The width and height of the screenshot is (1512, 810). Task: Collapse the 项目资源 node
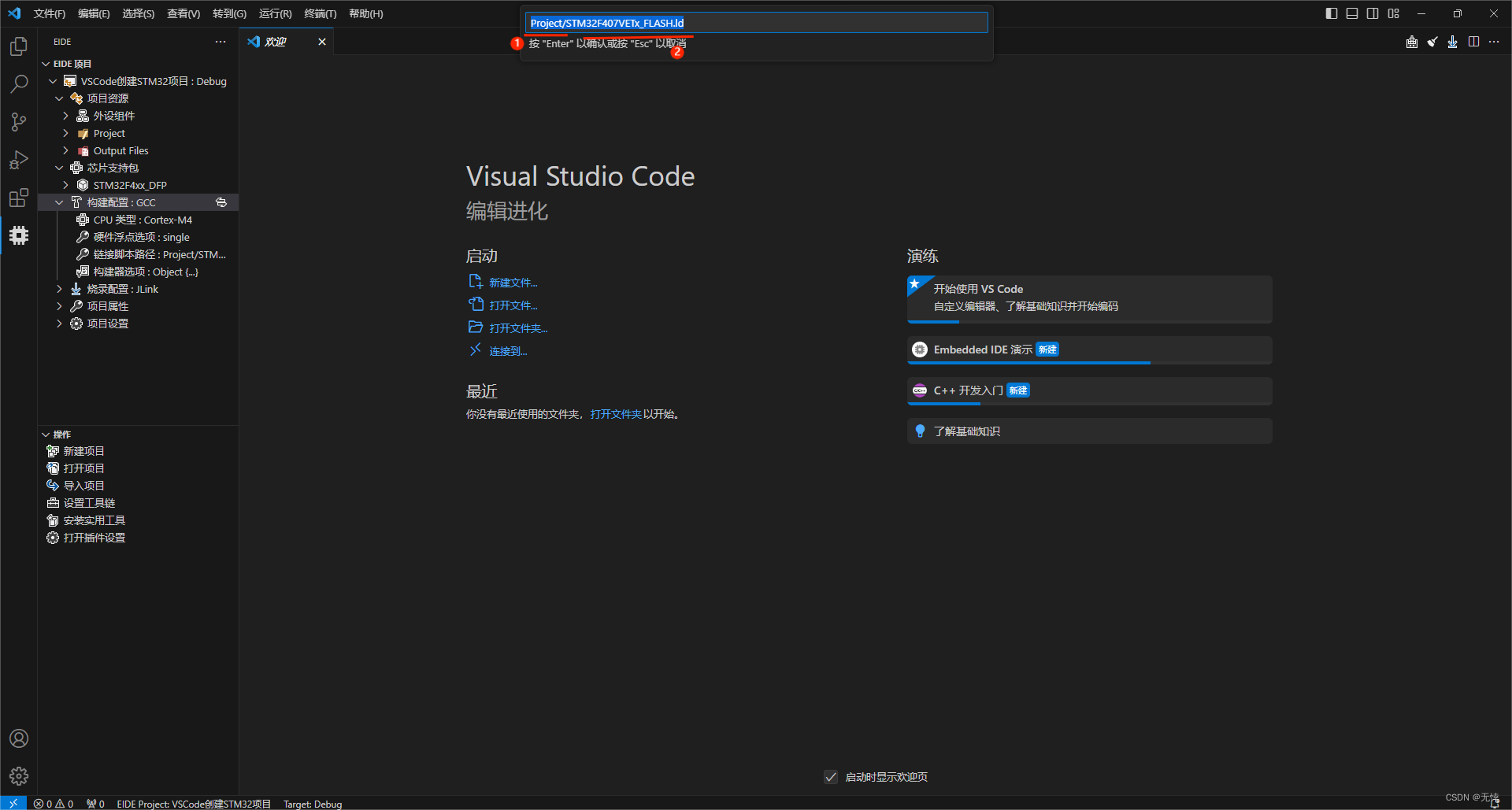[59, 98]
